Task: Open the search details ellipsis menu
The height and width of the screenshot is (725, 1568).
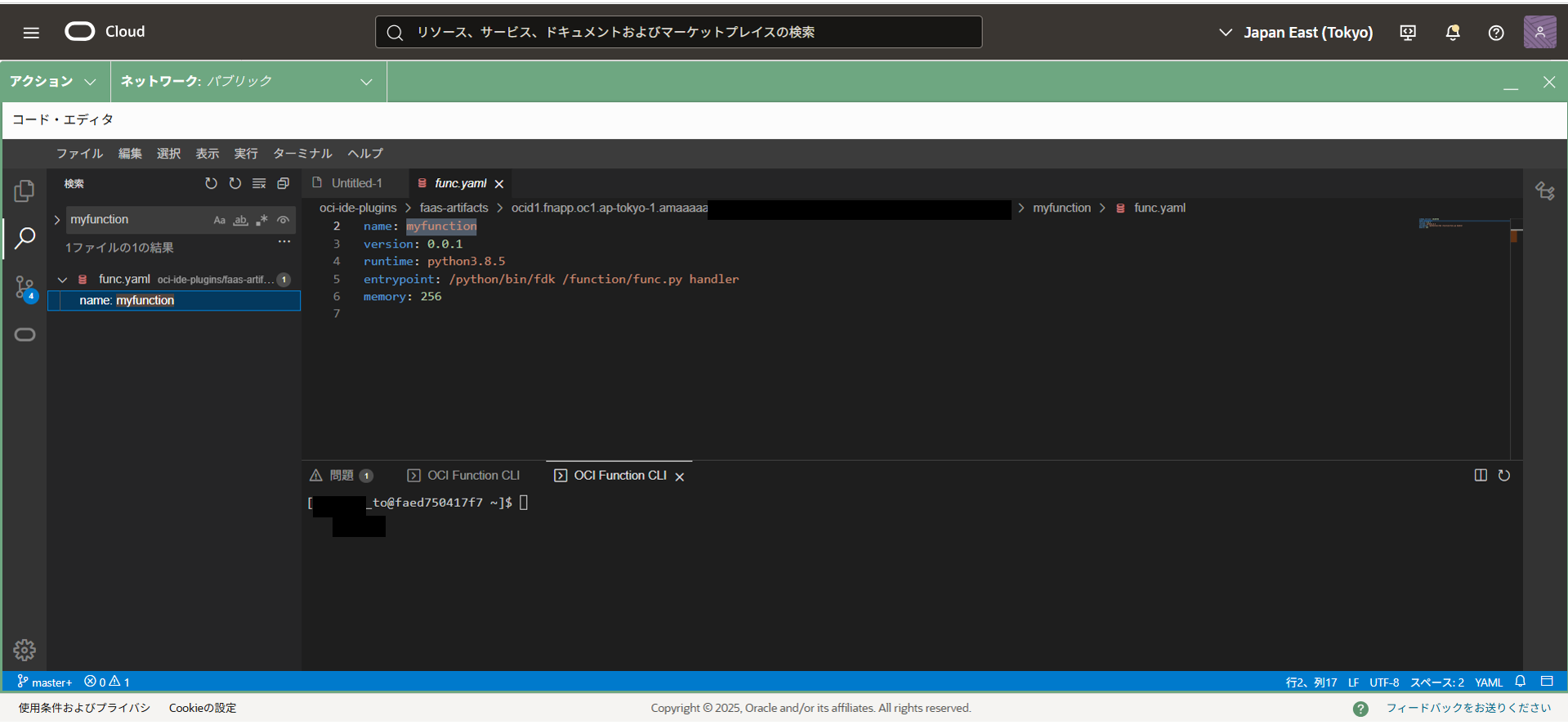Action: [x=284, y=242]
